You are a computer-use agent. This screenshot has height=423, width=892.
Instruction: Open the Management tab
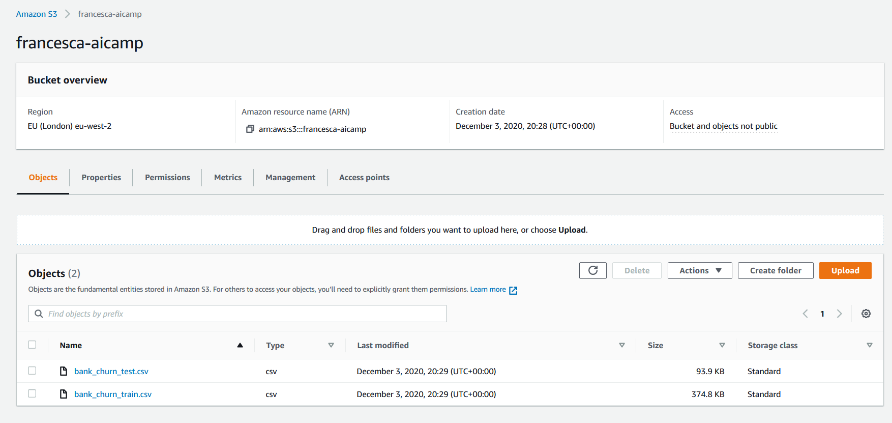[x=290, y=177]
